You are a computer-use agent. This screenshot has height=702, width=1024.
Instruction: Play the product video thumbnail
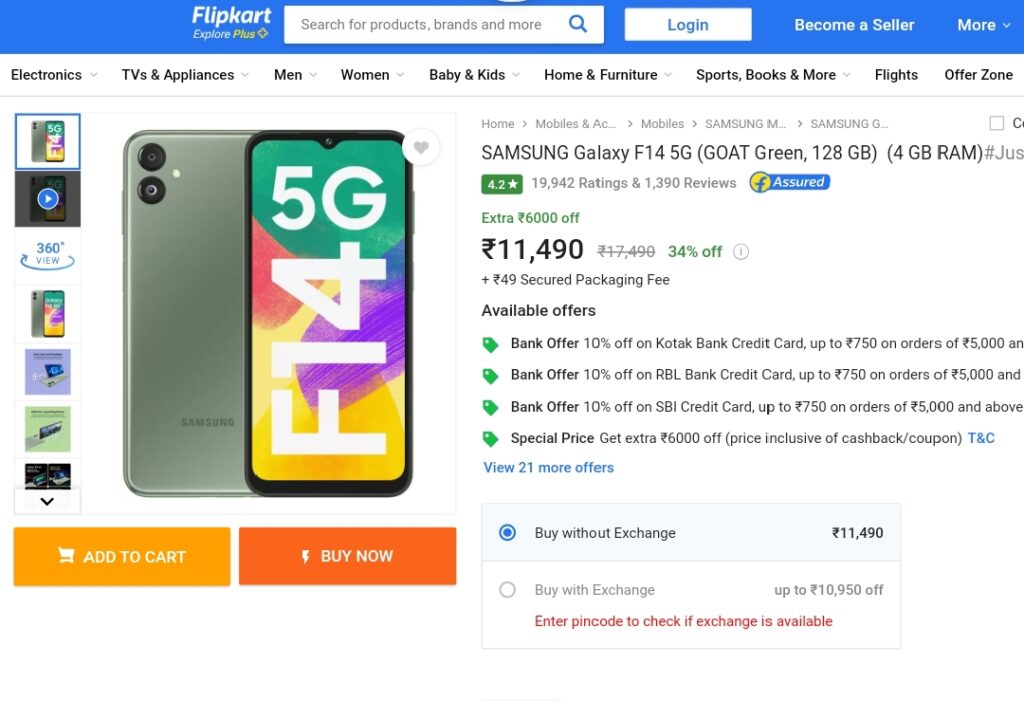pyautogui.click(x=48, y=199)
